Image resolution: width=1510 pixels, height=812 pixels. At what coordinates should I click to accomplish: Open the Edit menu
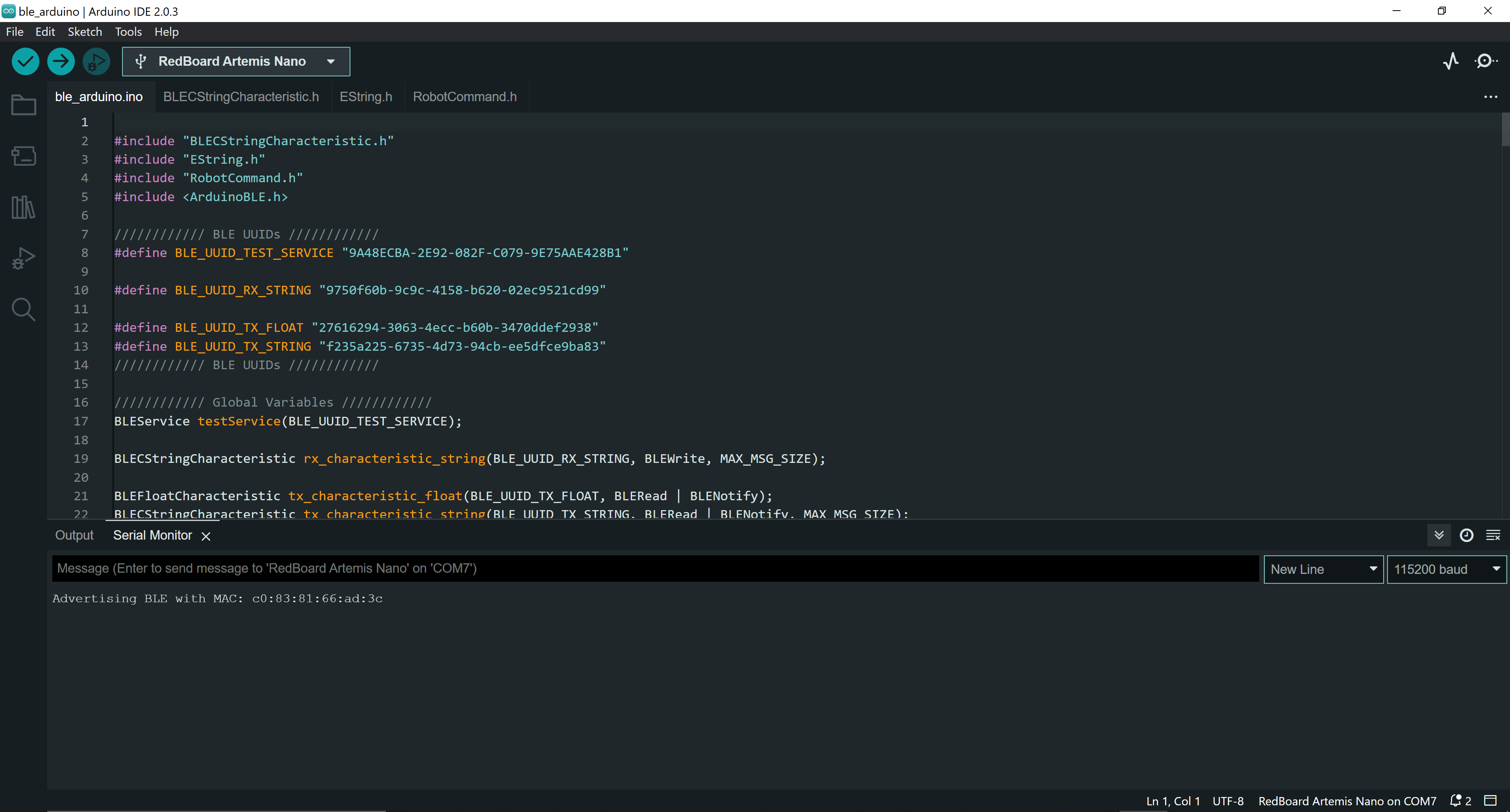[45, 31]
